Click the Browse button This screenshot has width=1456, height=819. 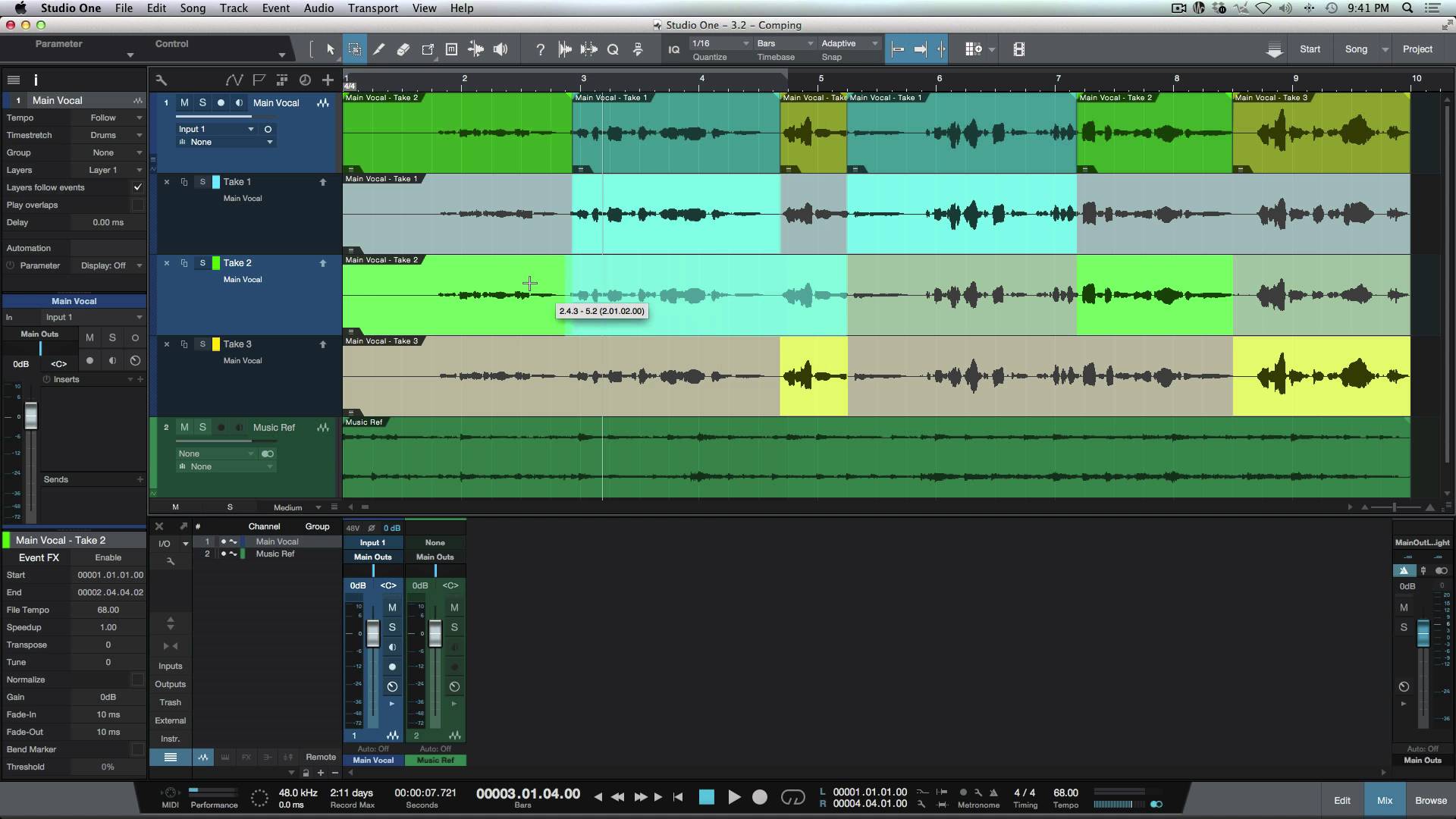pyautogui.click(x=1430, y=800)
